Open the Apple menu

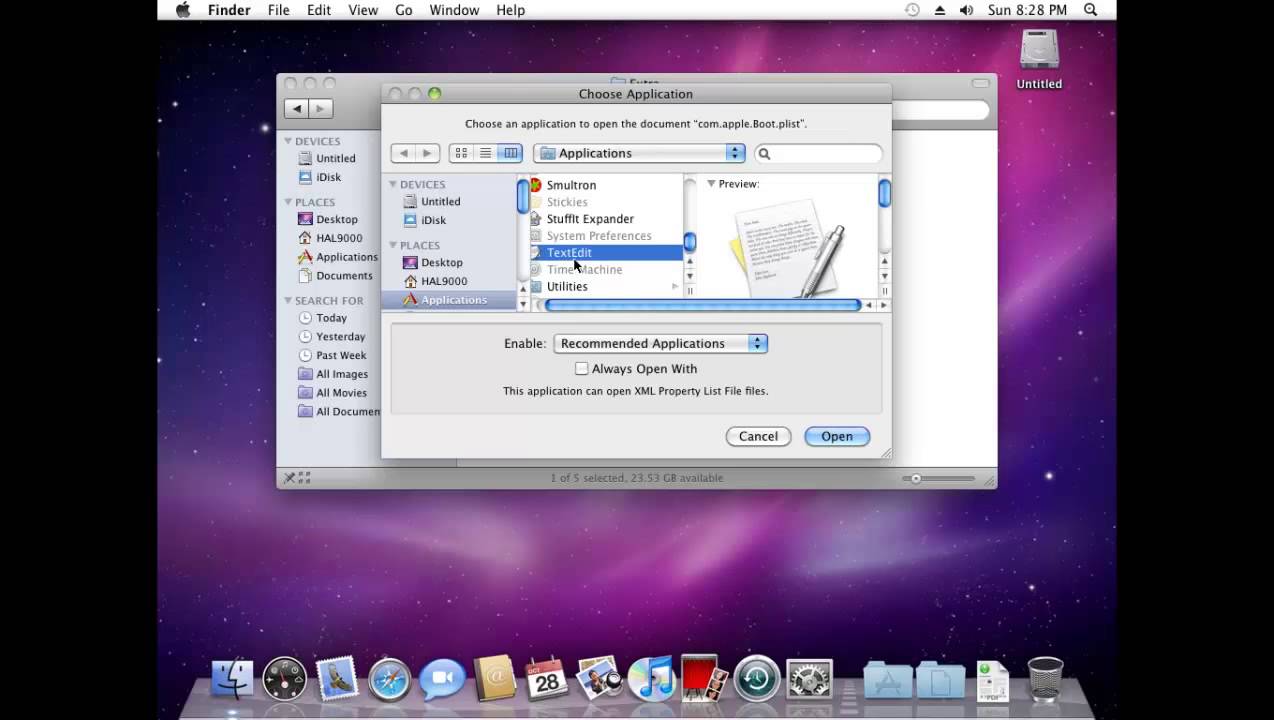pyautogui.click(x=183, y=10)
